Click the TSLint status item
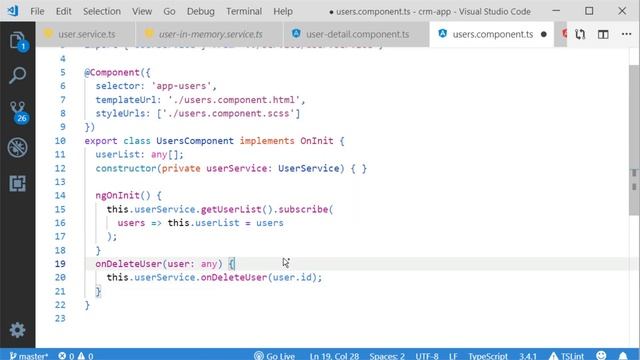The width and height of the screenshot is (640, 360). [x=567, y=356]
